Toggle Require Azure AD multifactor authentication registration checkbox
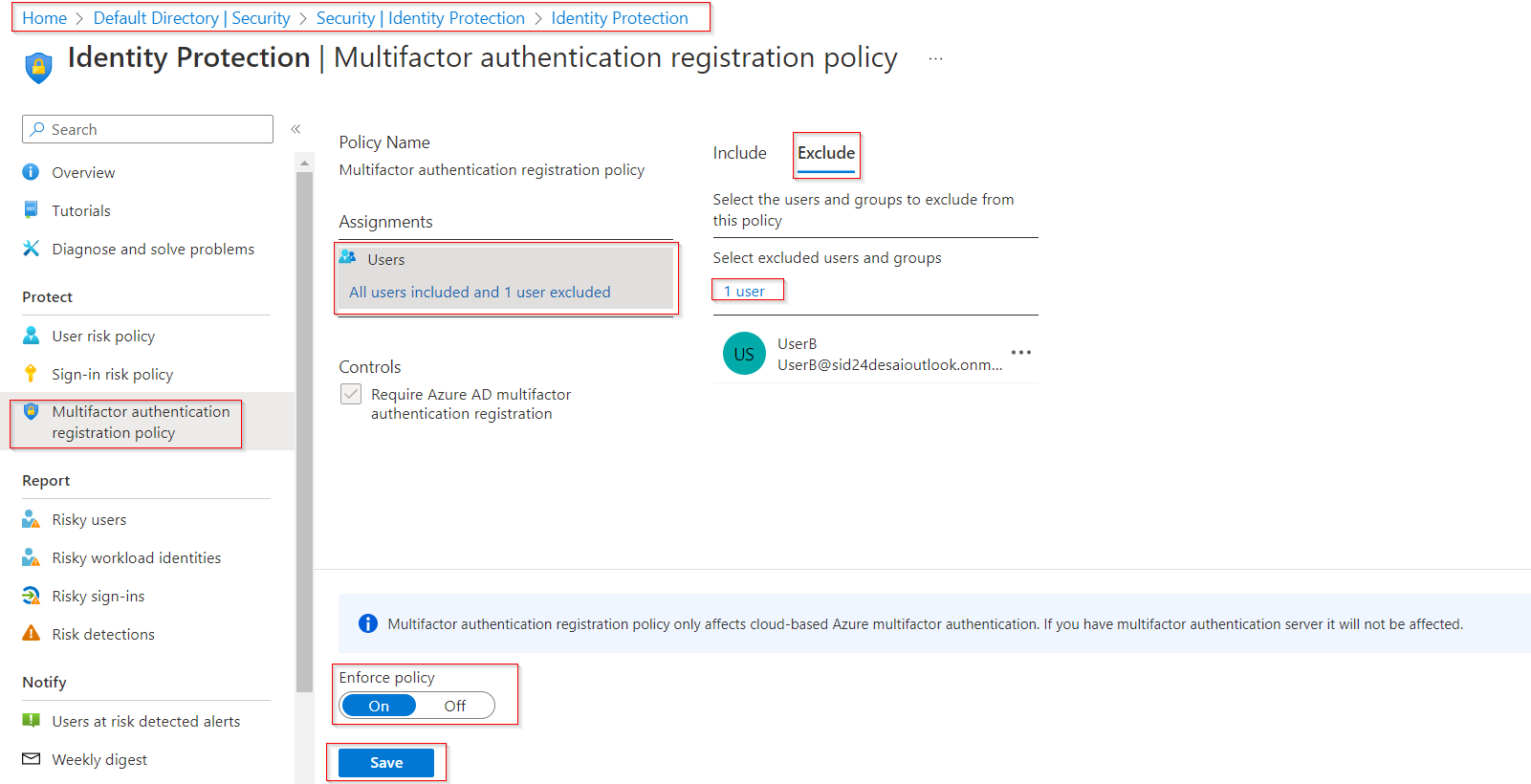This screenshot has width=1531, height=784. [x=351, y=394]
